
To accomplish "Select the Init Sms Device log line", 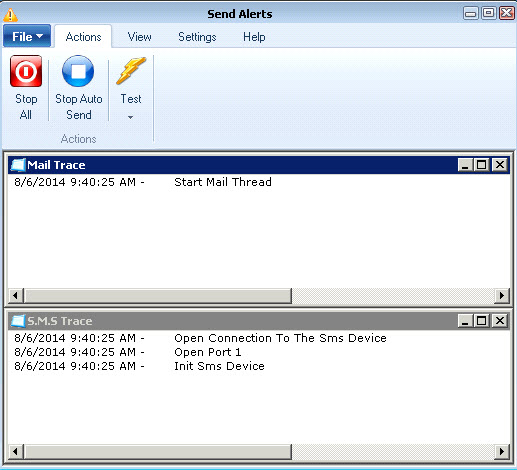I will 139,366.
